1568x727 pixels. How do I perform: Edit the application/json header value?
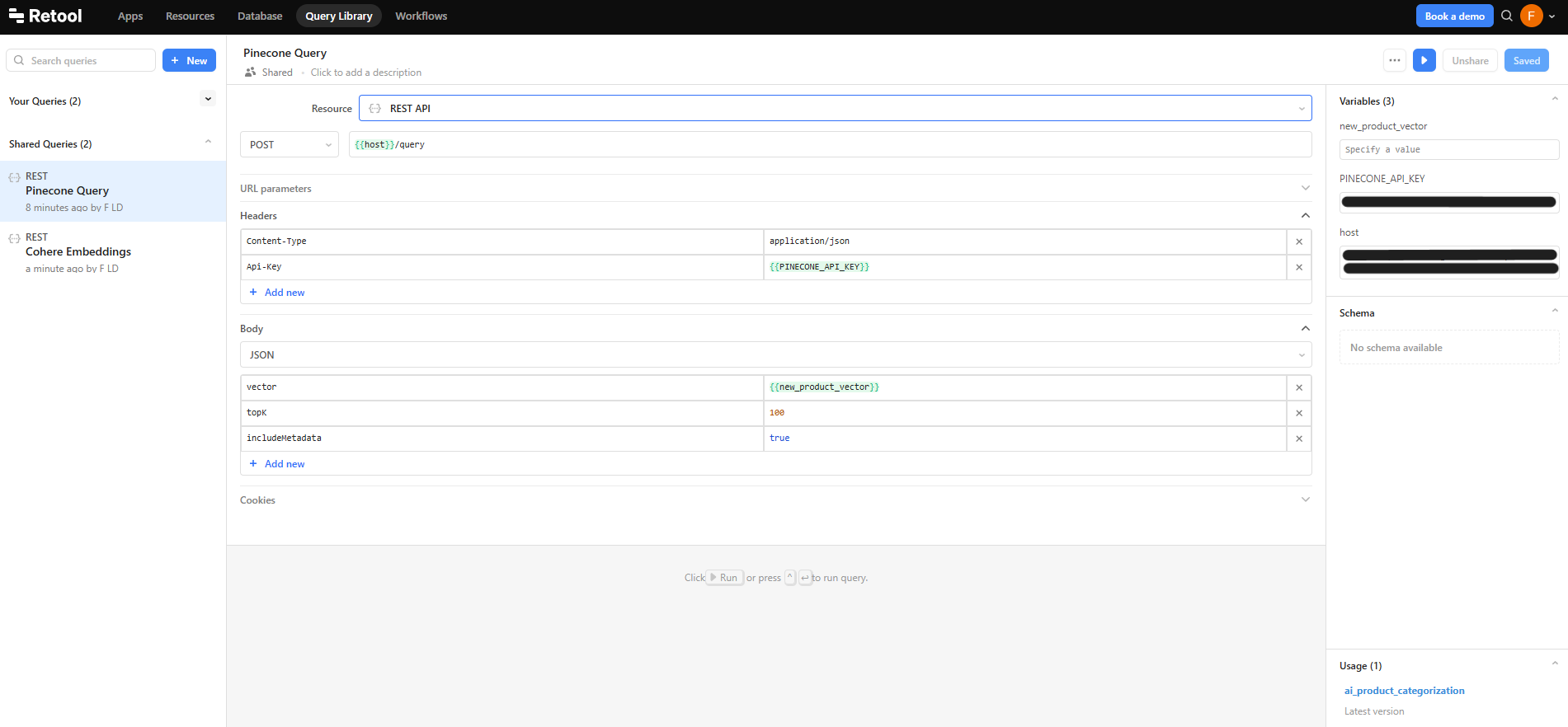coord(1025,242)
